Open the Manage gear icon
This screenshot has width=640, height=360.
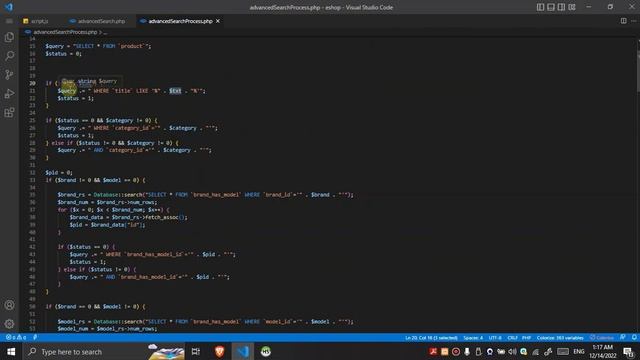pos(9,324)
